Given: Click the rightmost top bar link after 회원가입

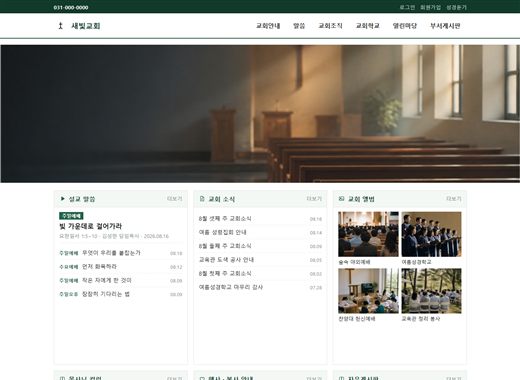Looking at the screenshot, I should tap(456, 7).
